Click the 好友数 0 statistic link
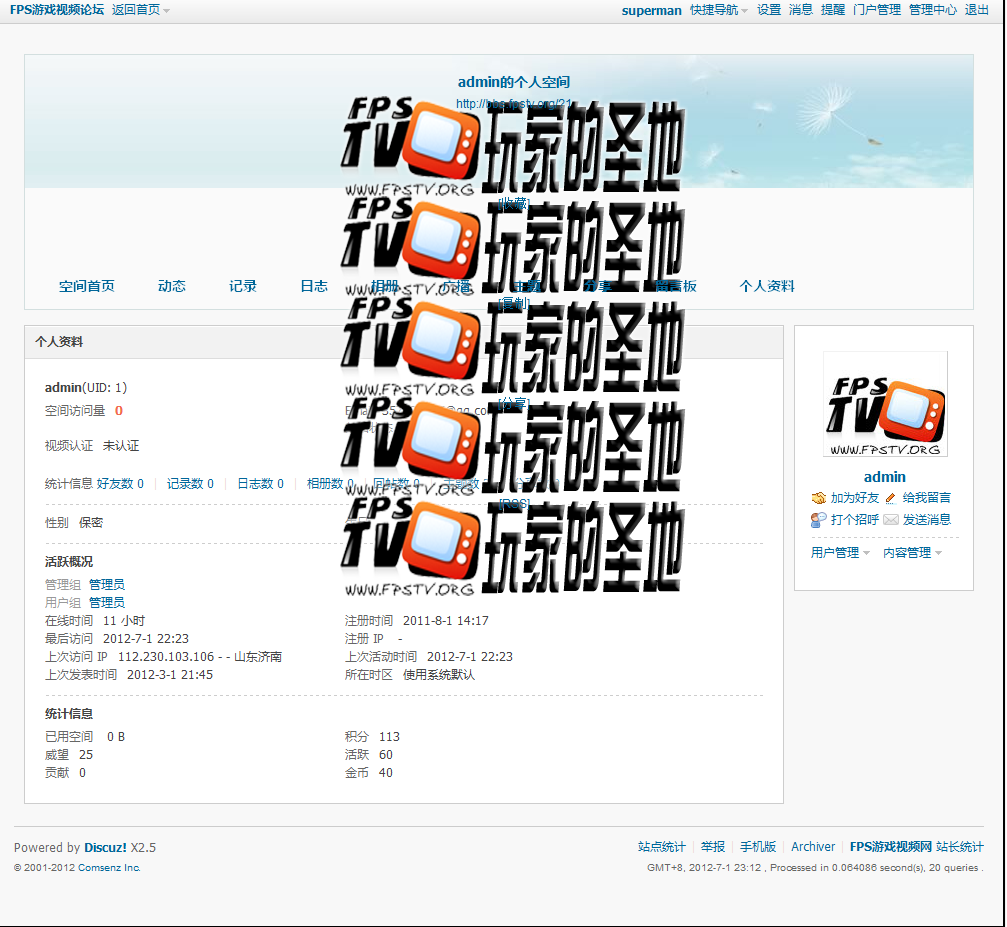 pyautogui.click(x=120, y=484)
